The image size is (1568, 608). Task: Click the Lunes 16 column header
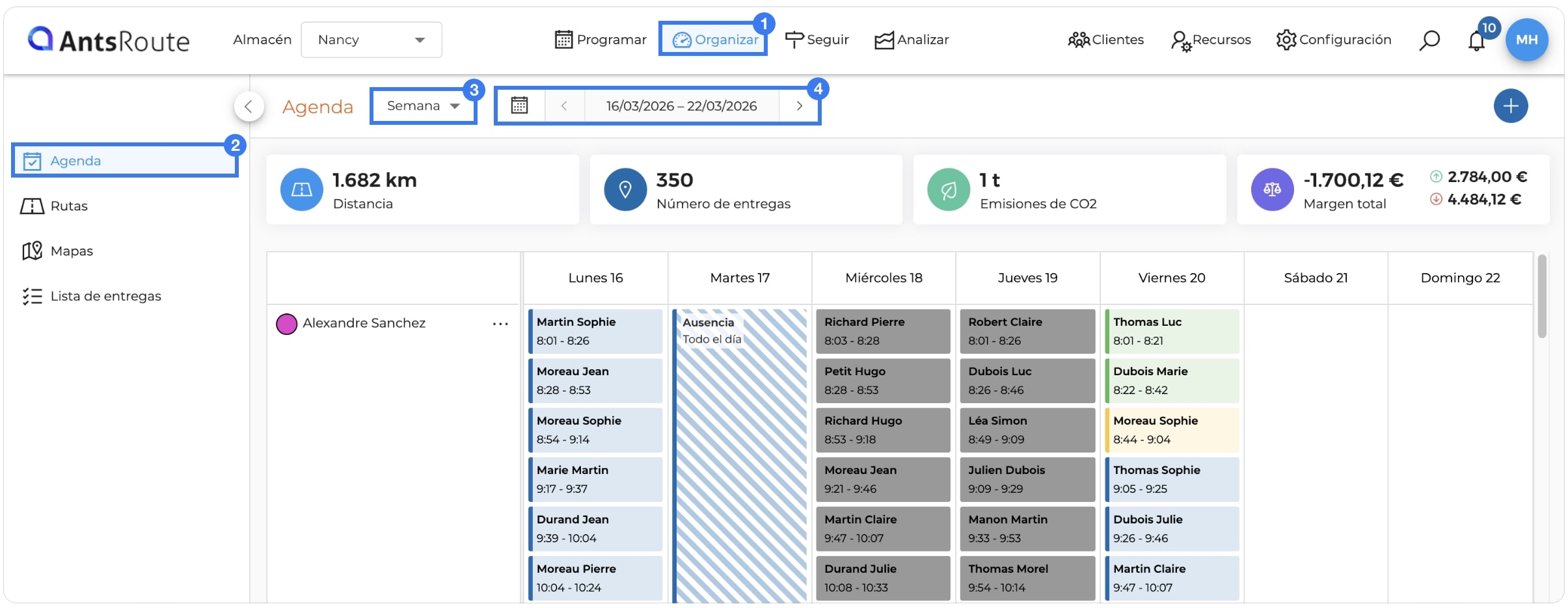click(x=595, y=278)
